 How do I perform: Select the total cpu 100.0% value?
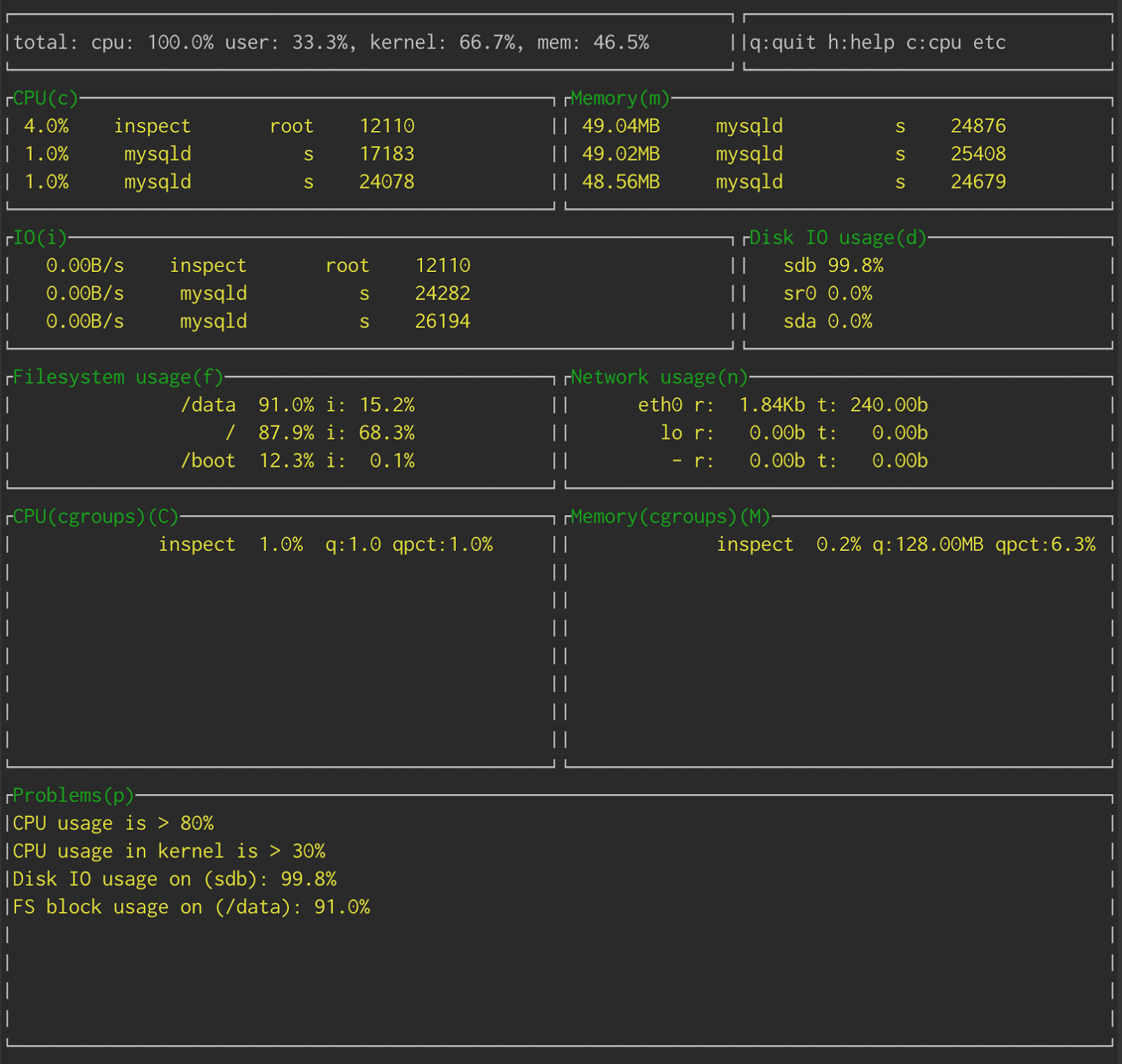pyautogui.click(x=180, y=43)
